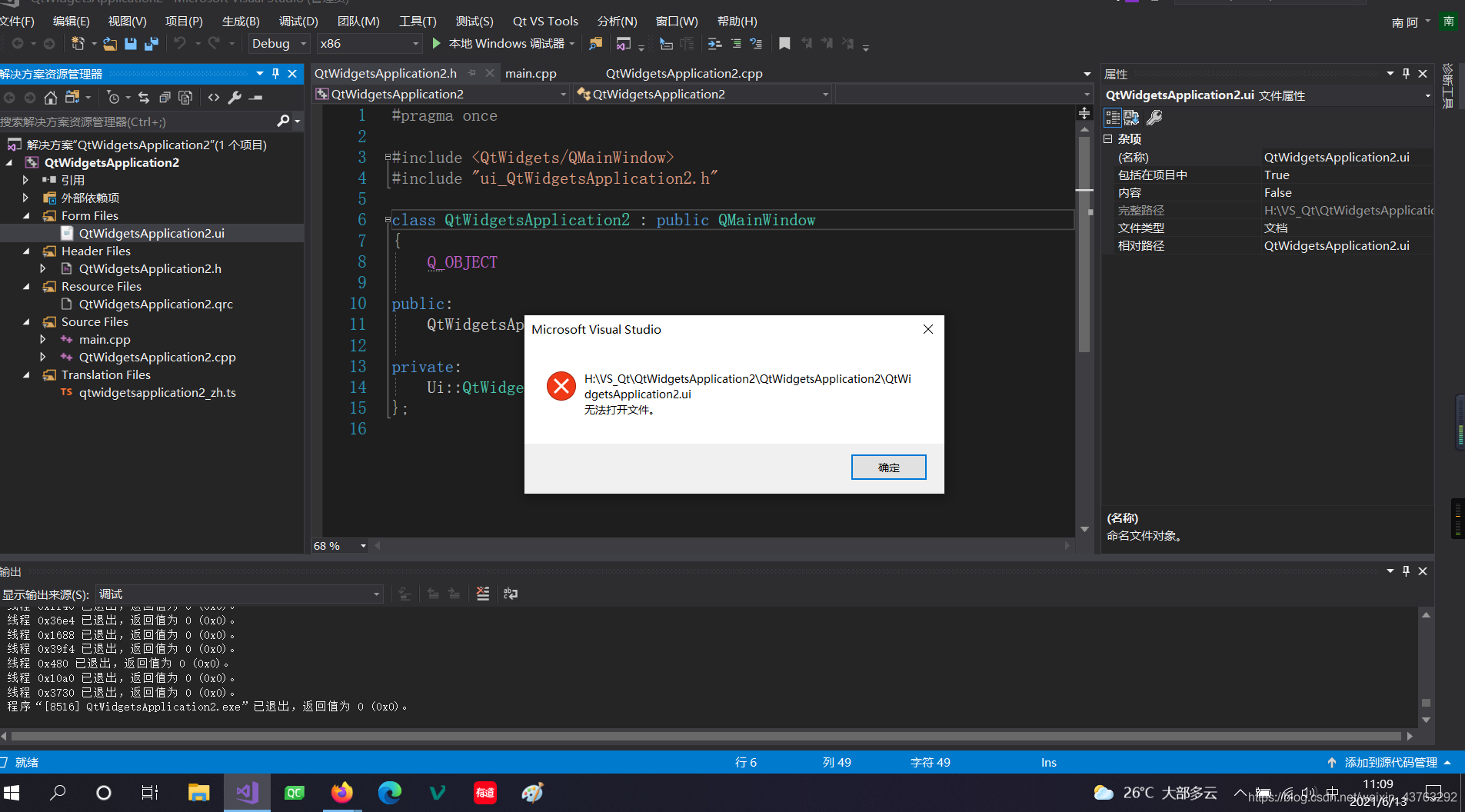
Task: Open the Debug configuration dropdown
Action: [x=278, y=44]
